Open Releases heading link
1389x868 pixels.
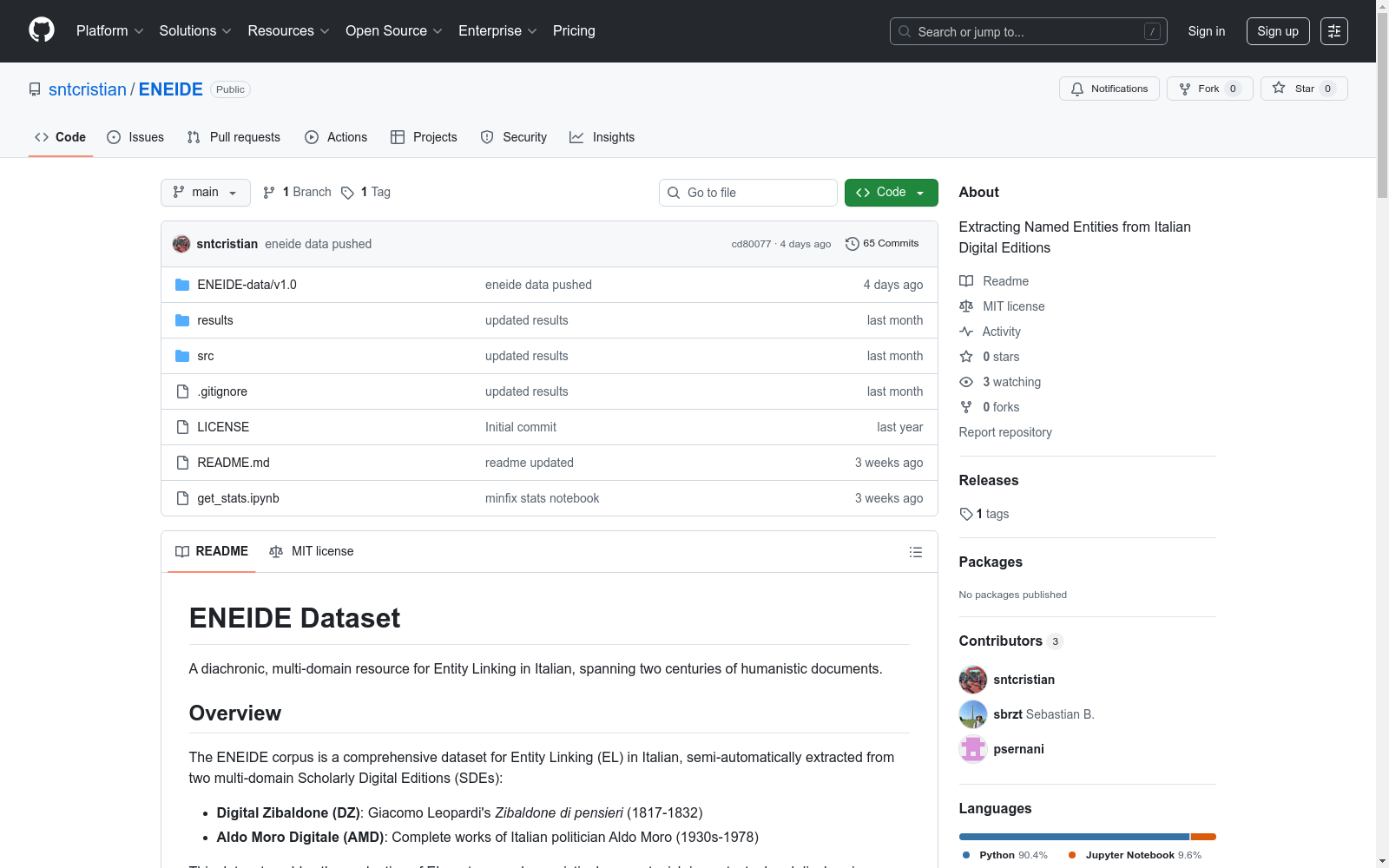click(989, 481)
